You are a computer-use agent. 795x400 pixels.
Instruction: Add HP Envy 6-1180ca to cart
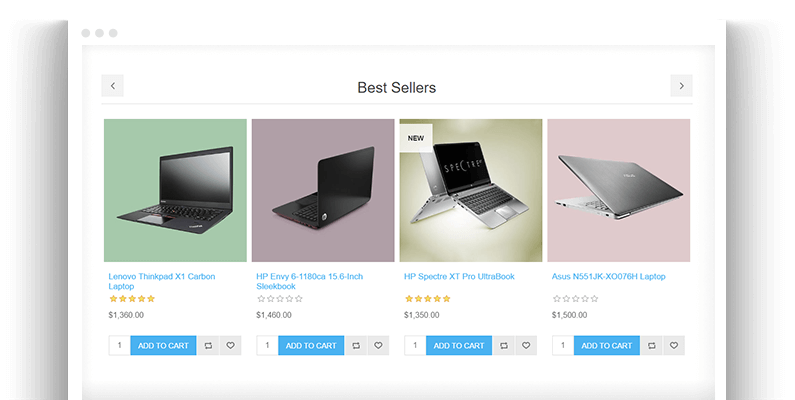pyautogui.click(x=311, y=345)
